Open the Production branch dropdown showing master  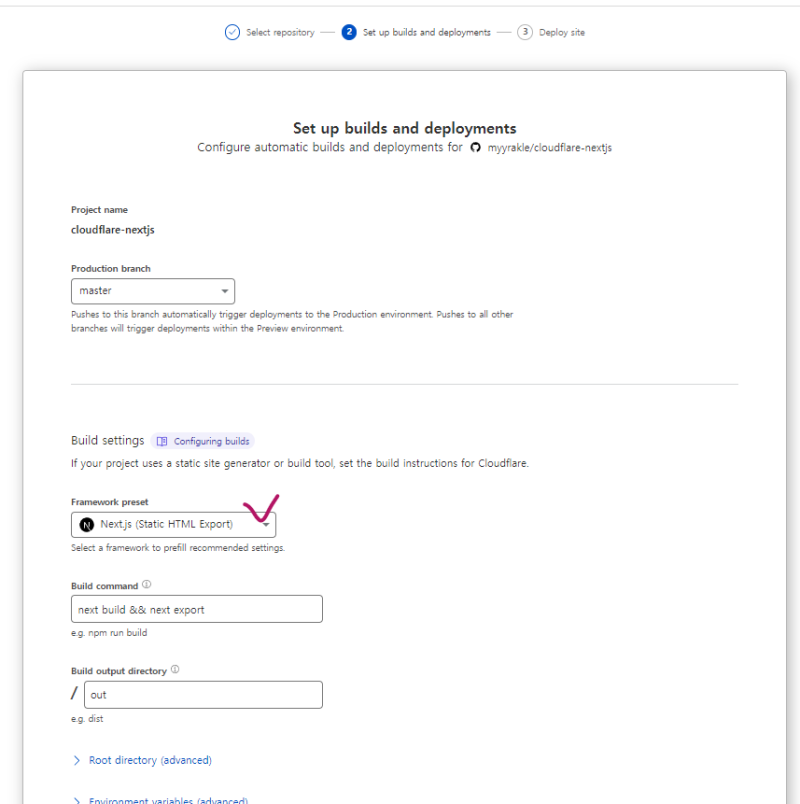click(152, 291)
